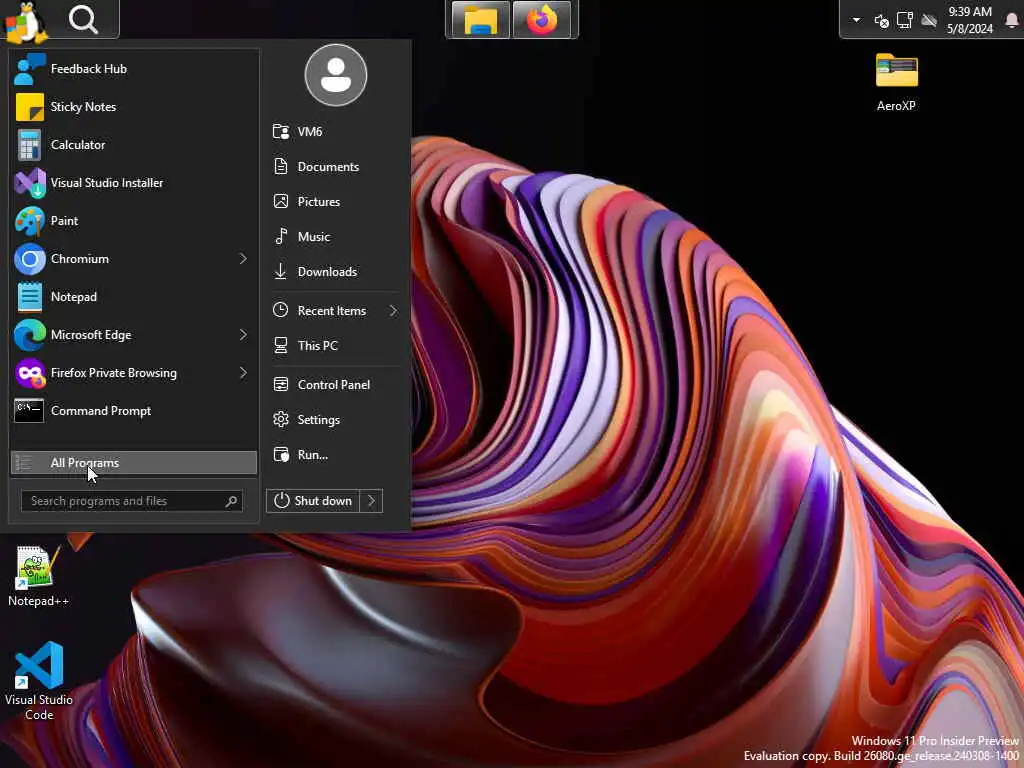This screenshot has height=768, width=1024.
Task: Expand Microsoft Edge jump list arrow
Action: click(x=243, y=334)
